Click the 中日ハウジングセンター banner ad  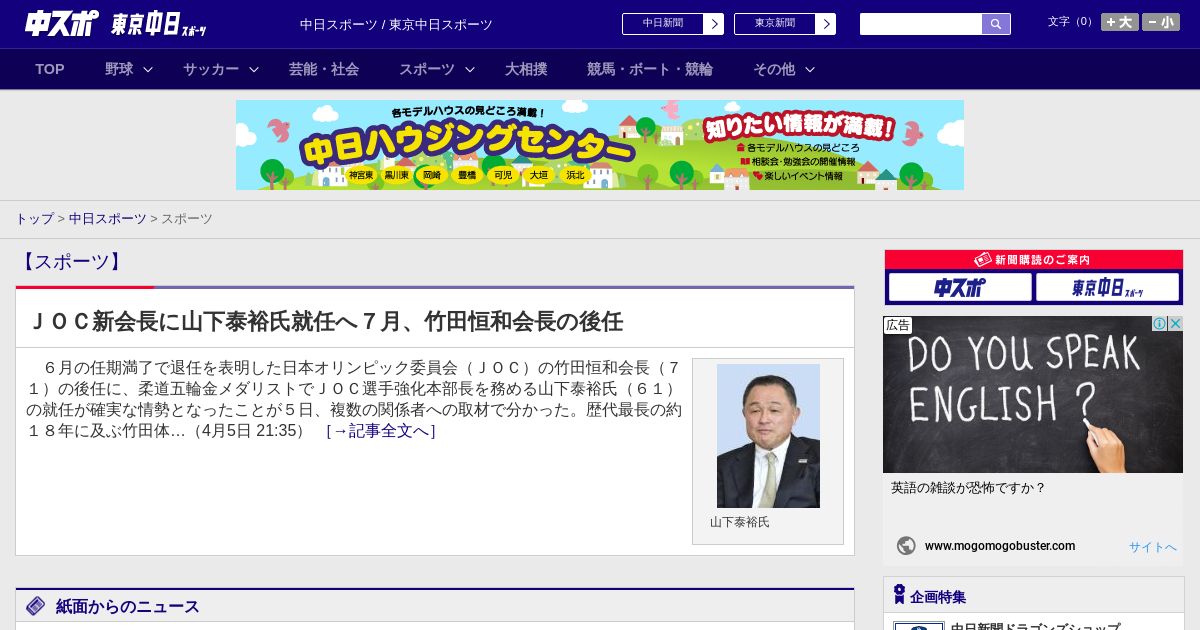tap(600, 145)
